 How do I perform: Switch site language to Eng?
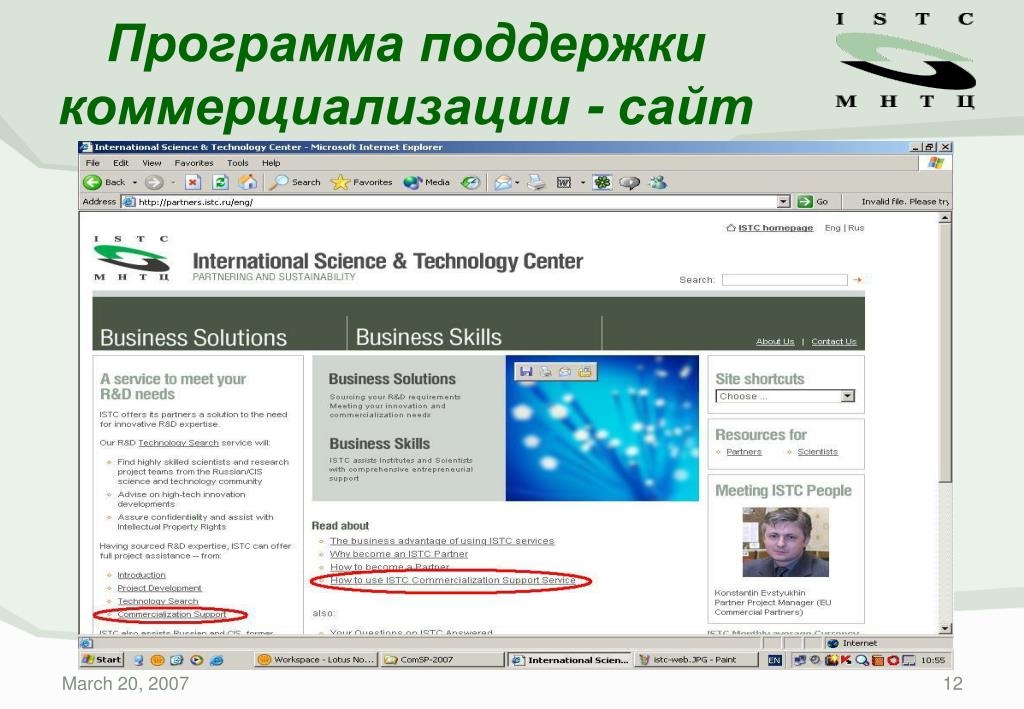[833, 228]
